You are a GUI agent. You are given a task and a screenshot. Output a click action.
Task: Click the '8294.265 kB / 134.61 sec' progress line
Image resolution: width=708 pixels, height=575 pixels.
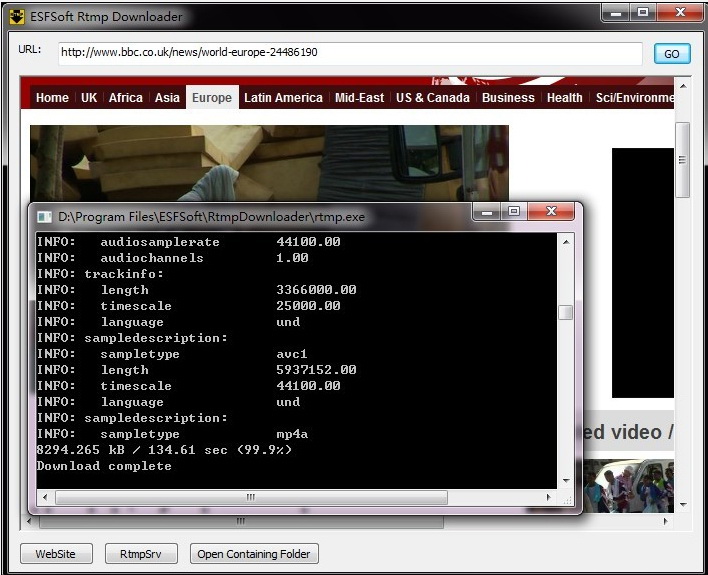pos(165,450)
